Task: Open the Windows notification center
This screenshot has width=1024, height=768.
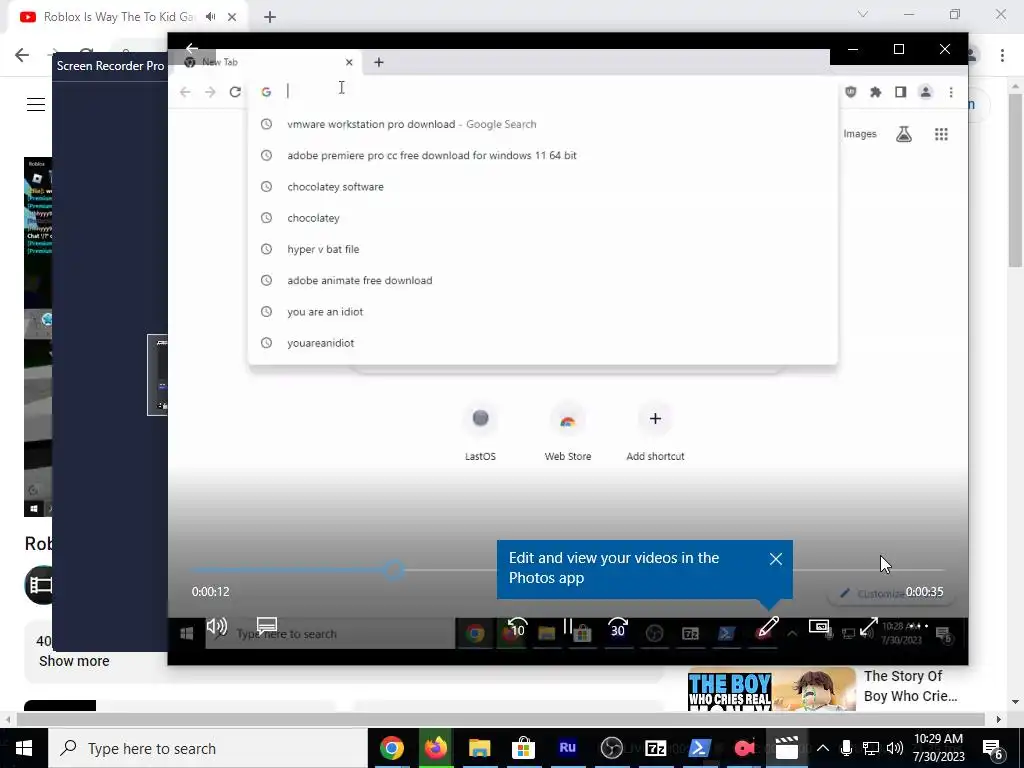Action: click(993, 748)
